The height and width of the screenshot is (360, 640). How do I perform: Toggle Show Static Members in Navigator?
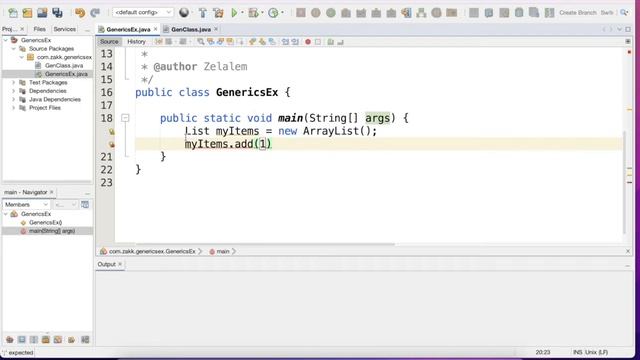click(x=34, y=340)
